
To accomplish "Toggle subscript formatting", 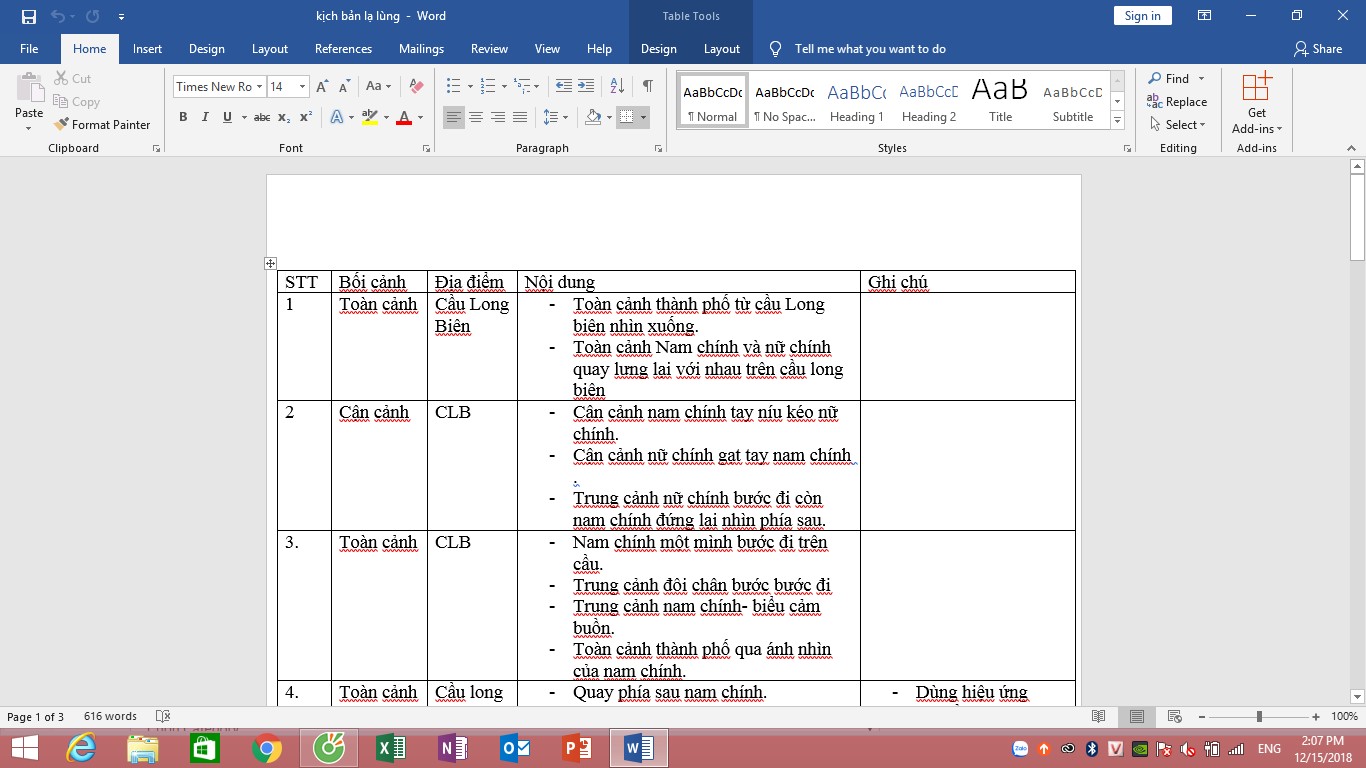I will click(284, 117).
